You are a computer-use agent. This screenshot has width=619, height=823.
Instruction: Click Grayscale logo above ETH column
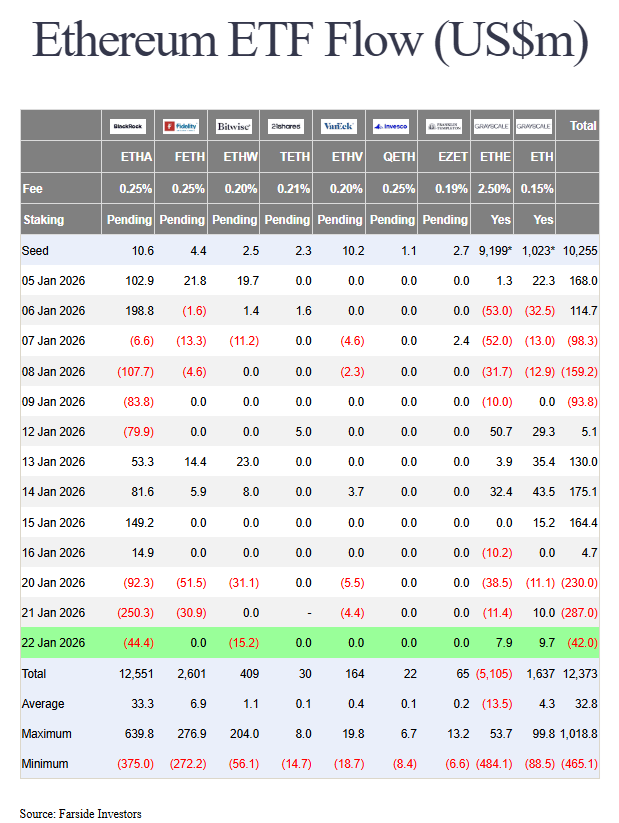(x=533, y=126)
